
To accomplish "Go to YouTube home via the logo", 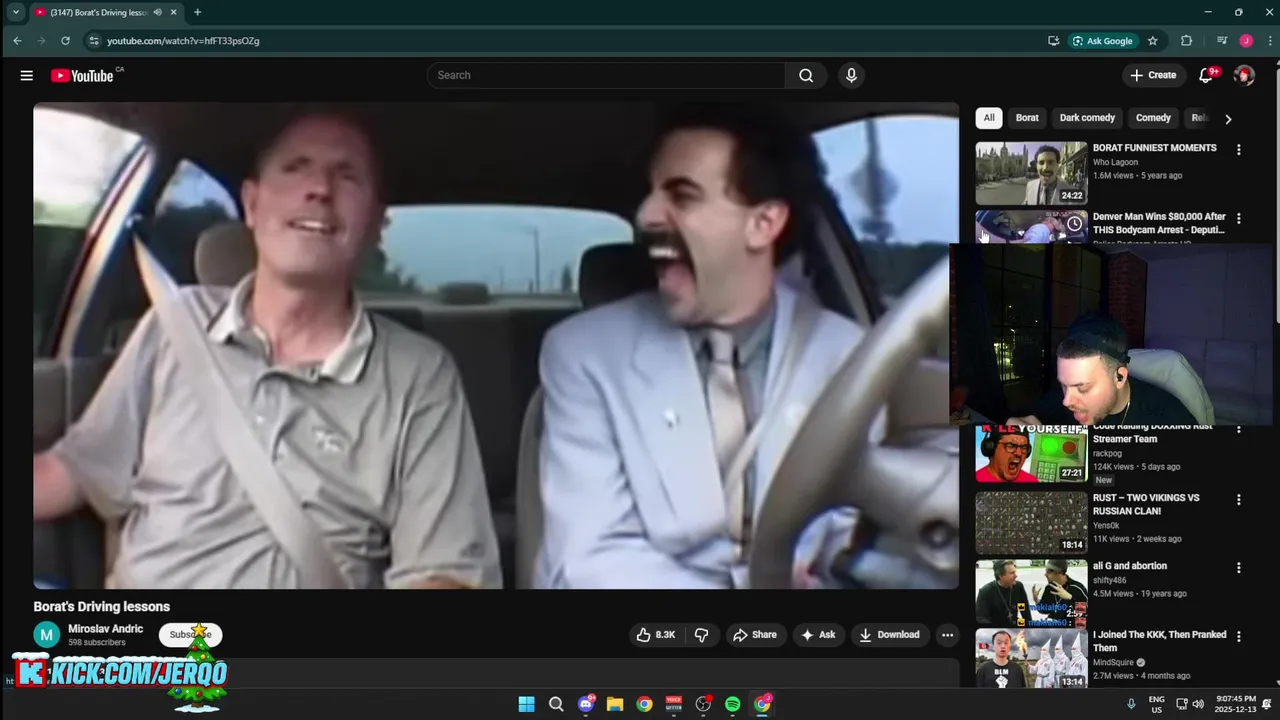I will coord(82,76).
